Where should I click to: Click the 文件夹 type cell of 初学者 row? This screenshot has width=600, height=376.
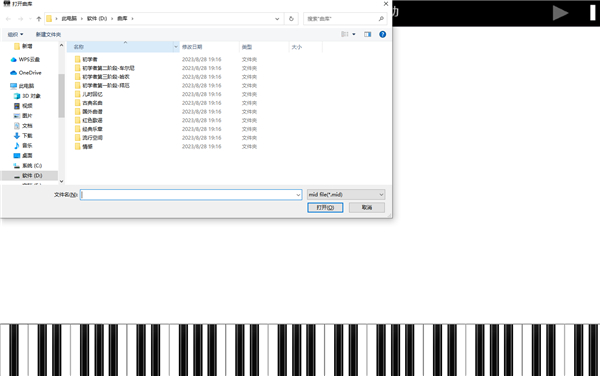click(x=249, y=59)
